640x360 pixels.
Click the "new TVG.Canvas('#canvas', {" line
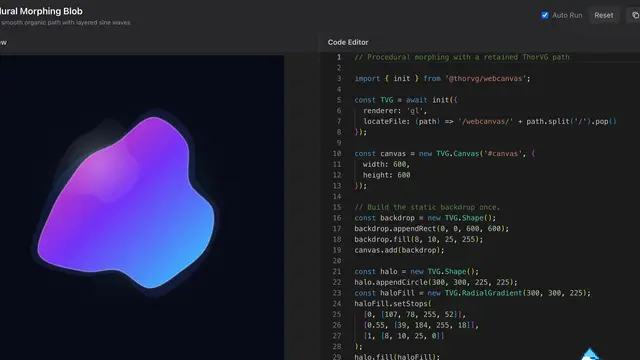click(x=444, y=153)
